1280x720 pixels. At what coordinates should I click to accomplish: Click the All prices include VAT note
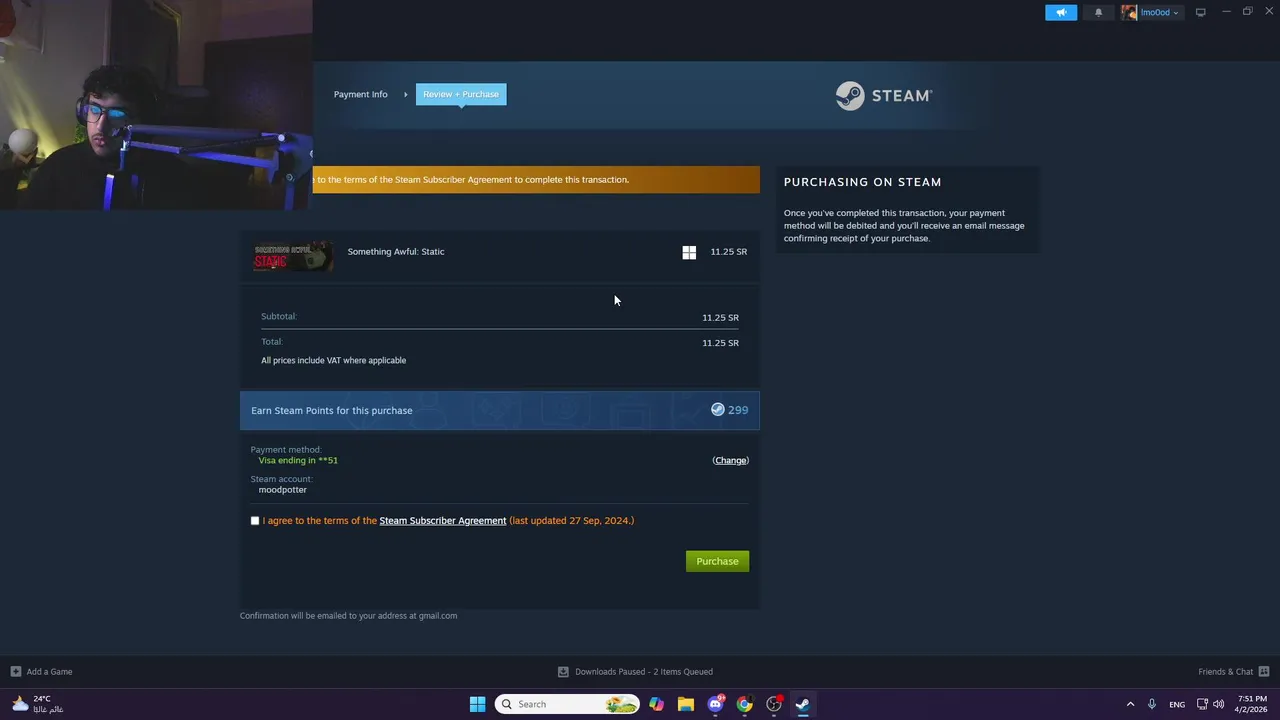click(x=333, y=361)
